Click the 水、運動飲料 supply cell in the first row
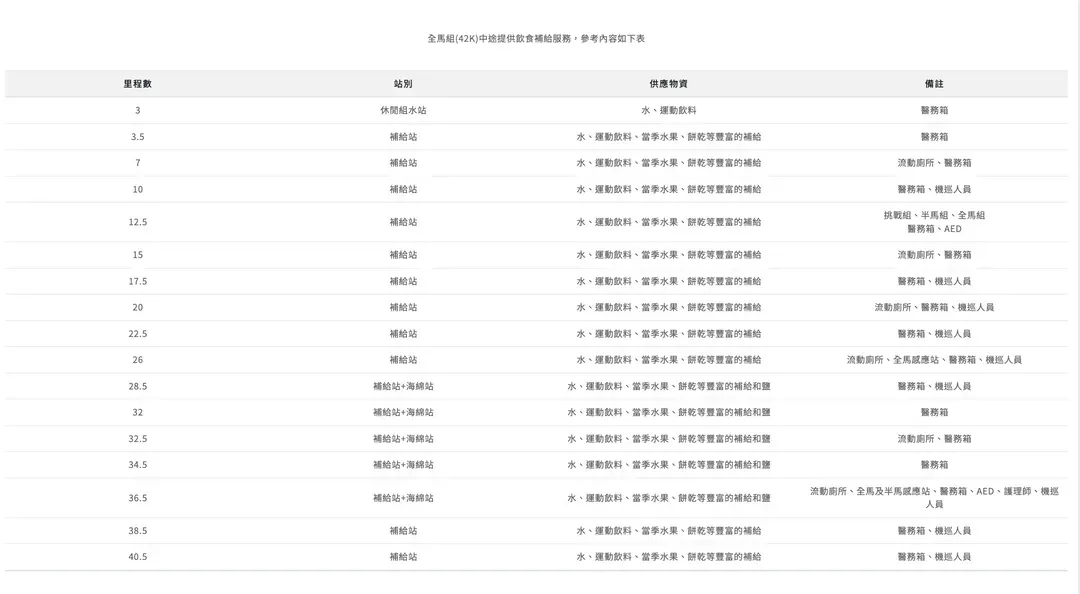Screen dimensions: 1080x594 [x=668, y=110]
